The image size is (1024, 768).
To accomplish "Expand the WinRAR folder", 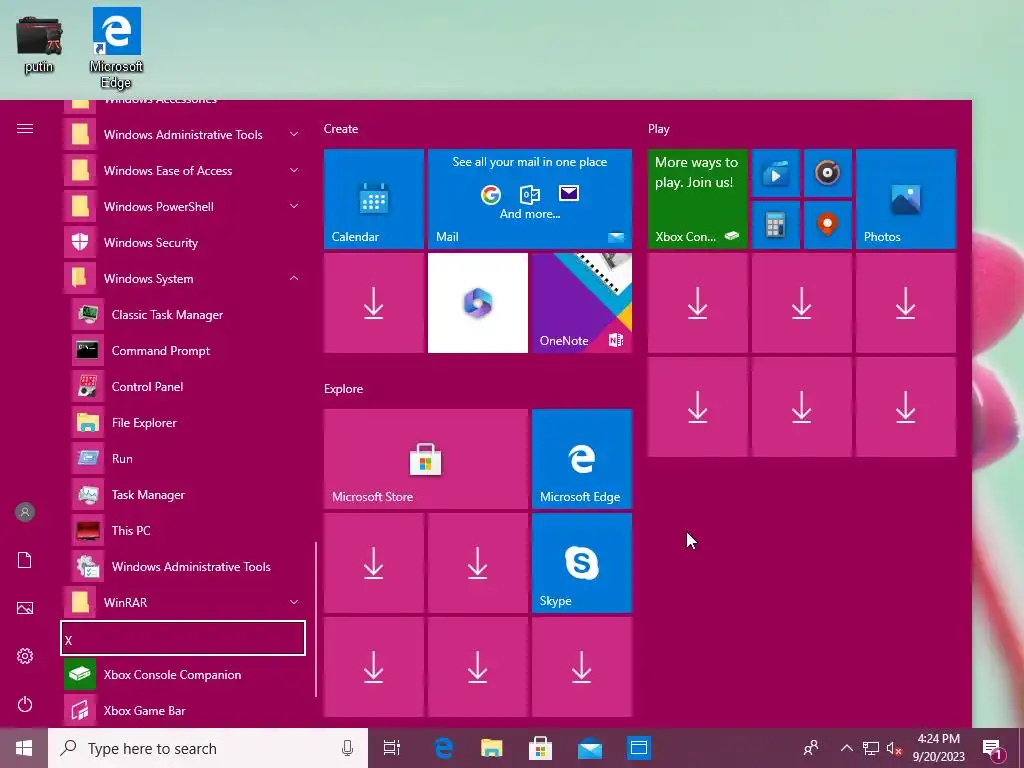I will tap(184, 602).
